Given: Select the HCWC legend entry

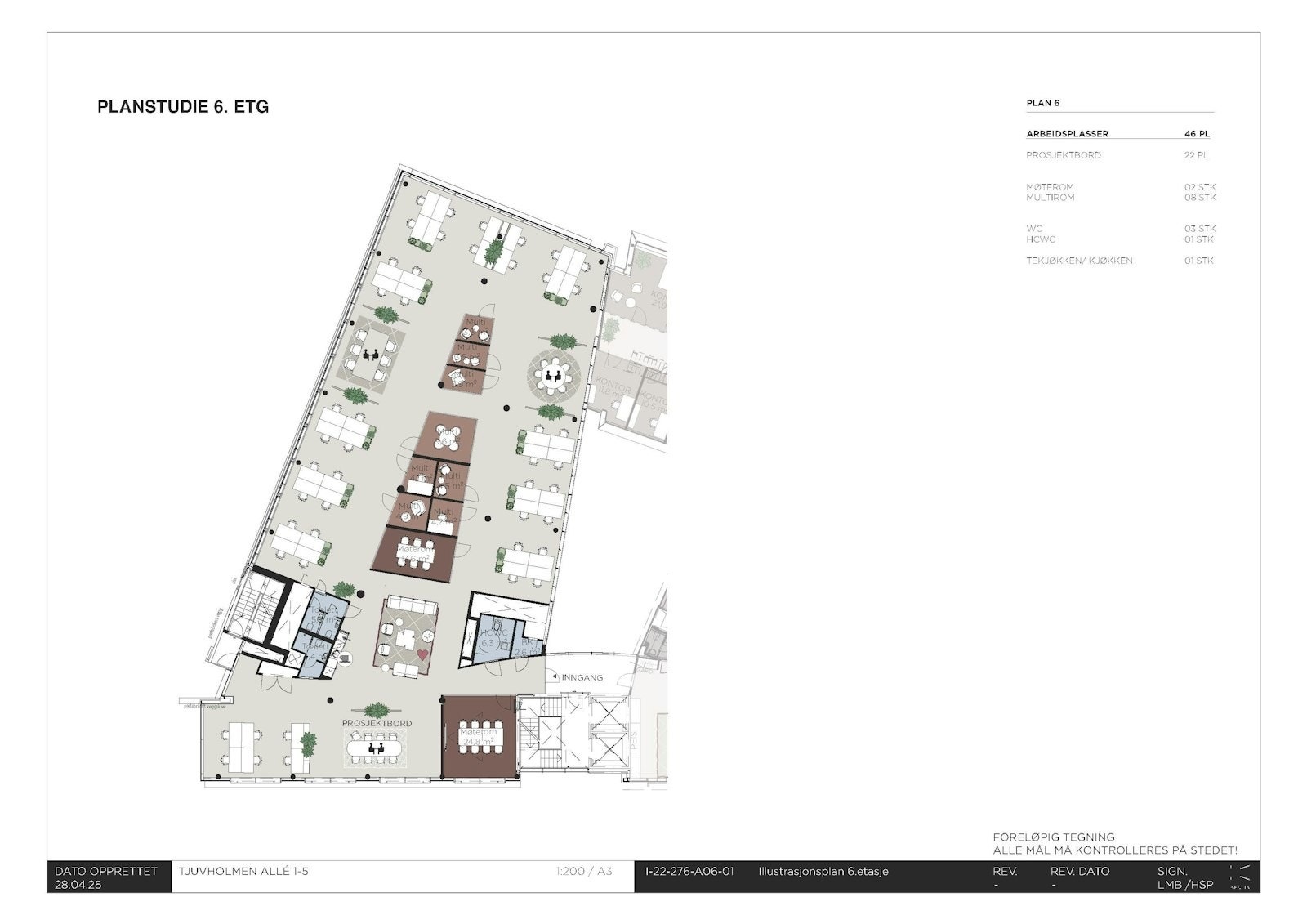Looking at the screenshot, I should [x=1041, y=239].
